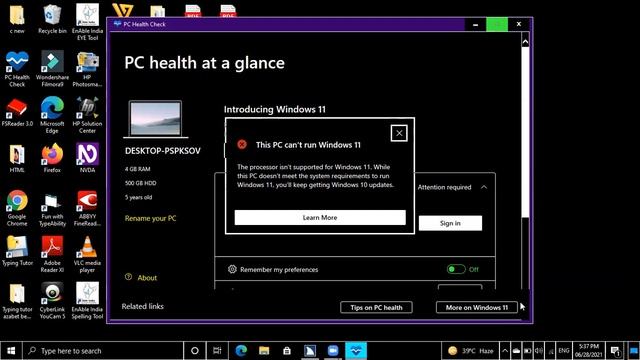This screenshot has height=360, width=640.
Task: Open the notification center icon
Action: 616,351
